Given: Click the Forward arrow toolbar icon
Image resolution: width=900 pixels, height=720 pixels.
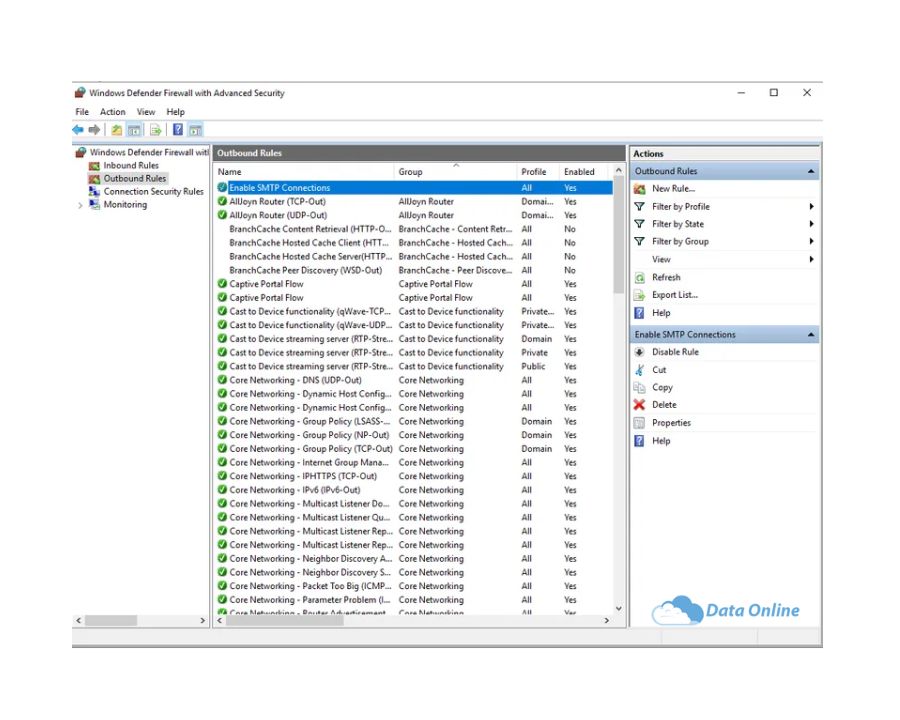Looking at the screenshot, I should 94,130.
